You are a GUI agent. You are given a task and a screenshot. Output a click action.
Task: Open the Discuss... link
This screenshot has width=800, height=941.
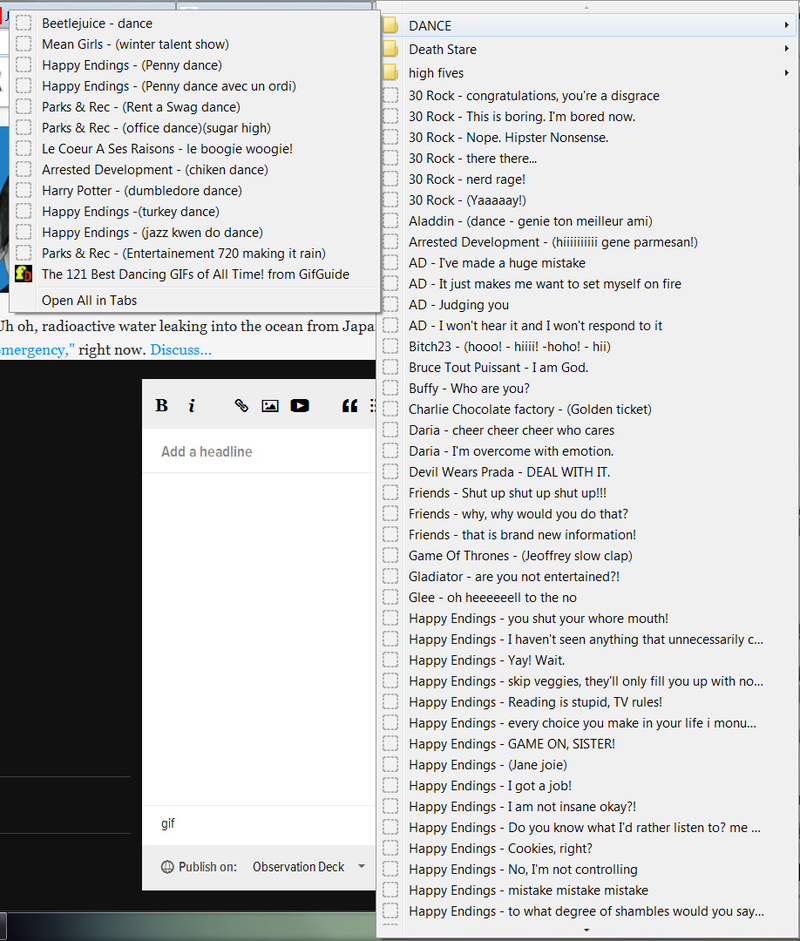(x=181, y=349)
